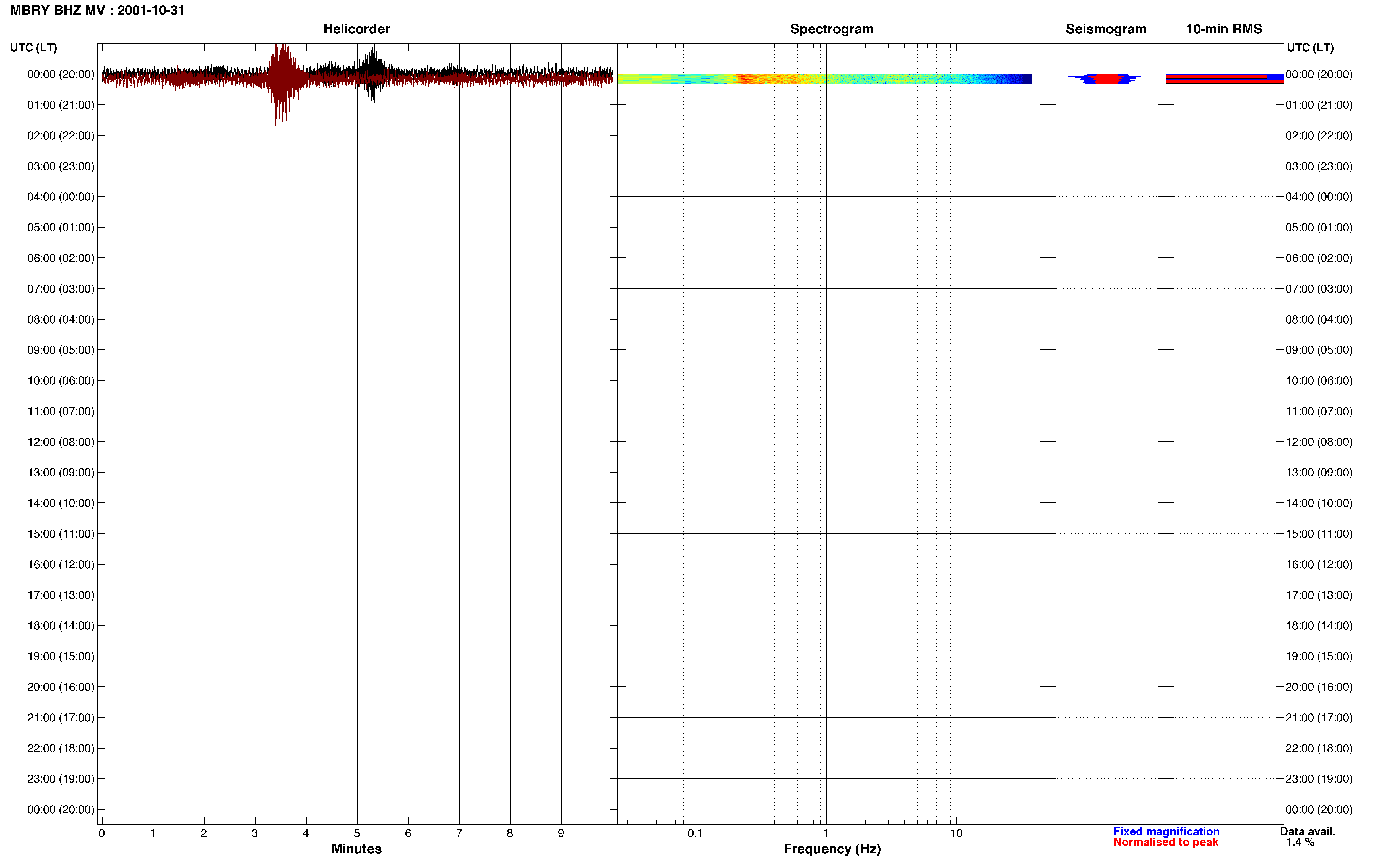The height and width of the screenshot is (868, 1388).
Task: Click the '1.4 %' data availability value
Action: tap(1300, 843)
